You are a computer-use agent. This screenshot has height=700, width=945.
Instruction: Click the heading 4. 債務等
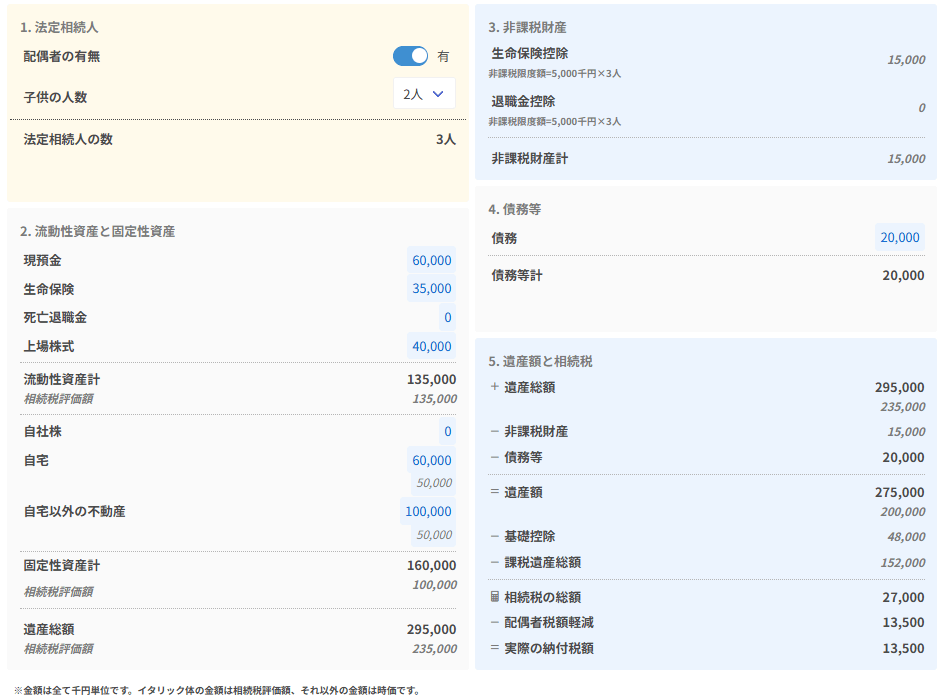pos(515,209)
